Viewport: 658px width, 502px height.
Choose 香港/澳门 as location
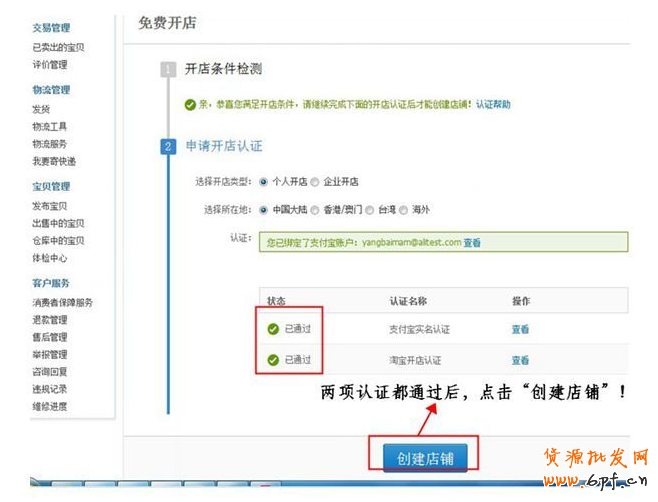pyautogui.click(x=315, y=210)
